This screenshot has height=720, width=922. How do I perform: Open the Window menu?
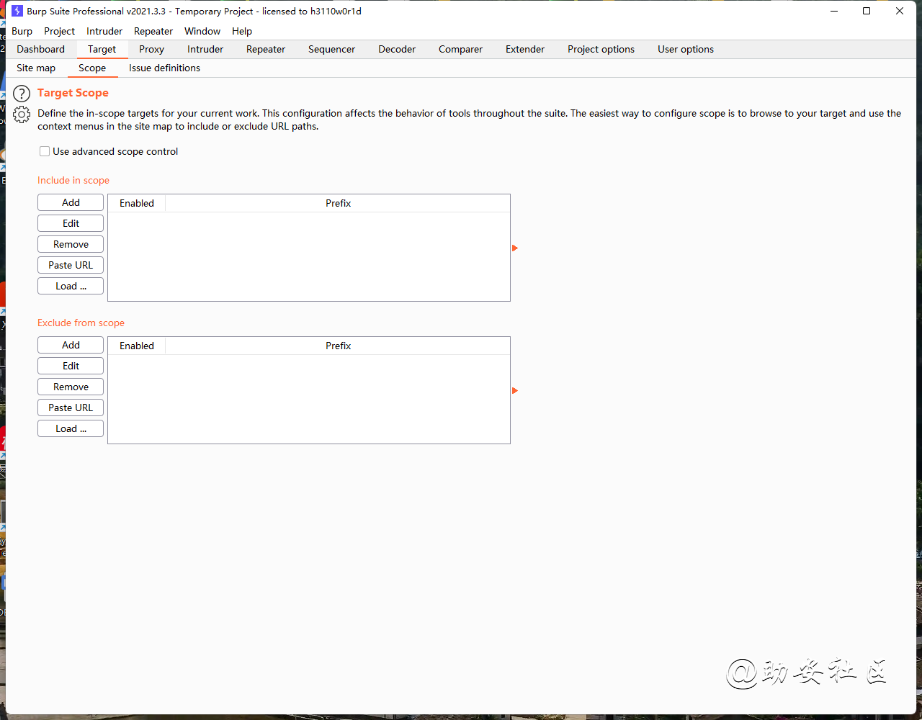pyautogui.click(x=202, y=31)
